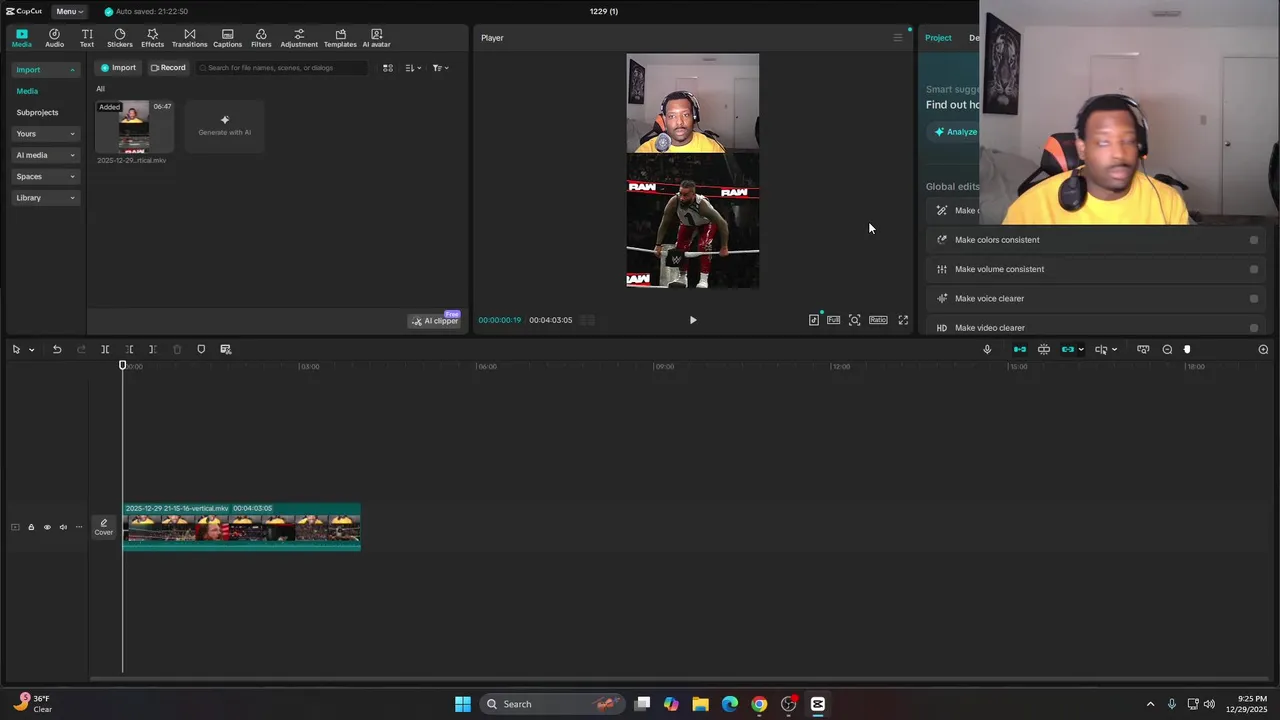Click the Delete left trim icon
The image size is (1280, 720).
pyautogui.click(x=129, y=349)
